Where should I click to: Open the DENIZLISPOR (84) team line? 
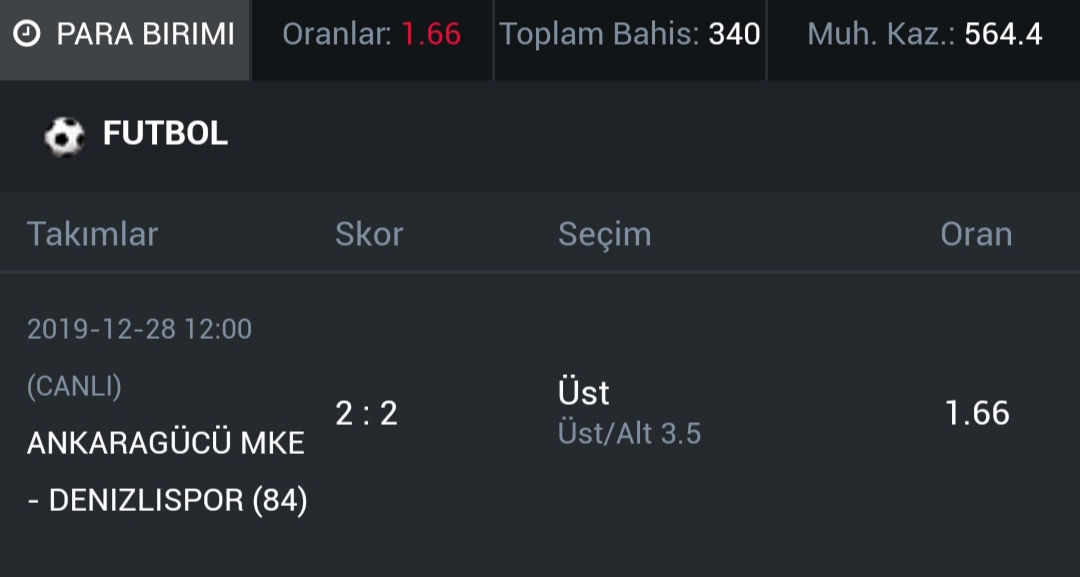[x=167, y=500]
